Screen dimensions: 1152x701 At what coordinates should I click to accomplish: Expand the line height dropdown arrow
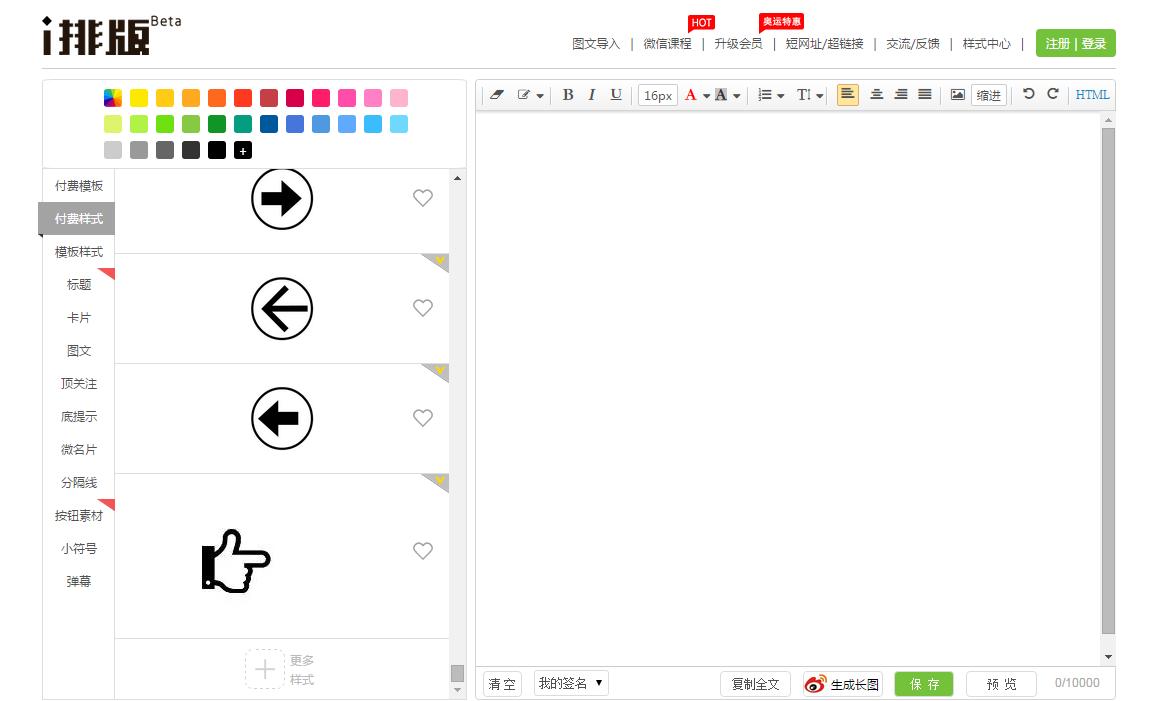(819, 96)
